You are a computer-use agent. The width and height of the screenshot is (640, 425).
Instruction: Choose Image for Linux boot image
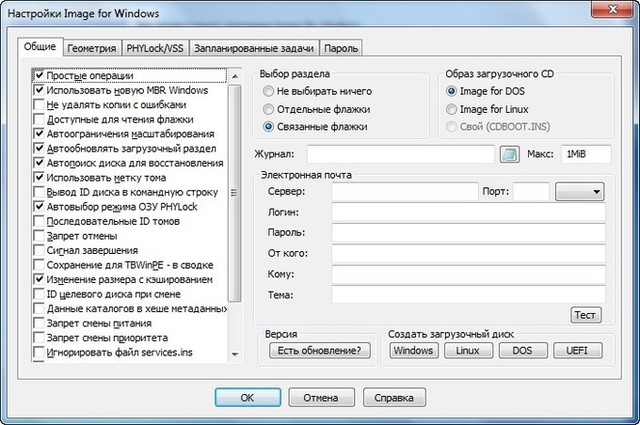coord(451,109)
